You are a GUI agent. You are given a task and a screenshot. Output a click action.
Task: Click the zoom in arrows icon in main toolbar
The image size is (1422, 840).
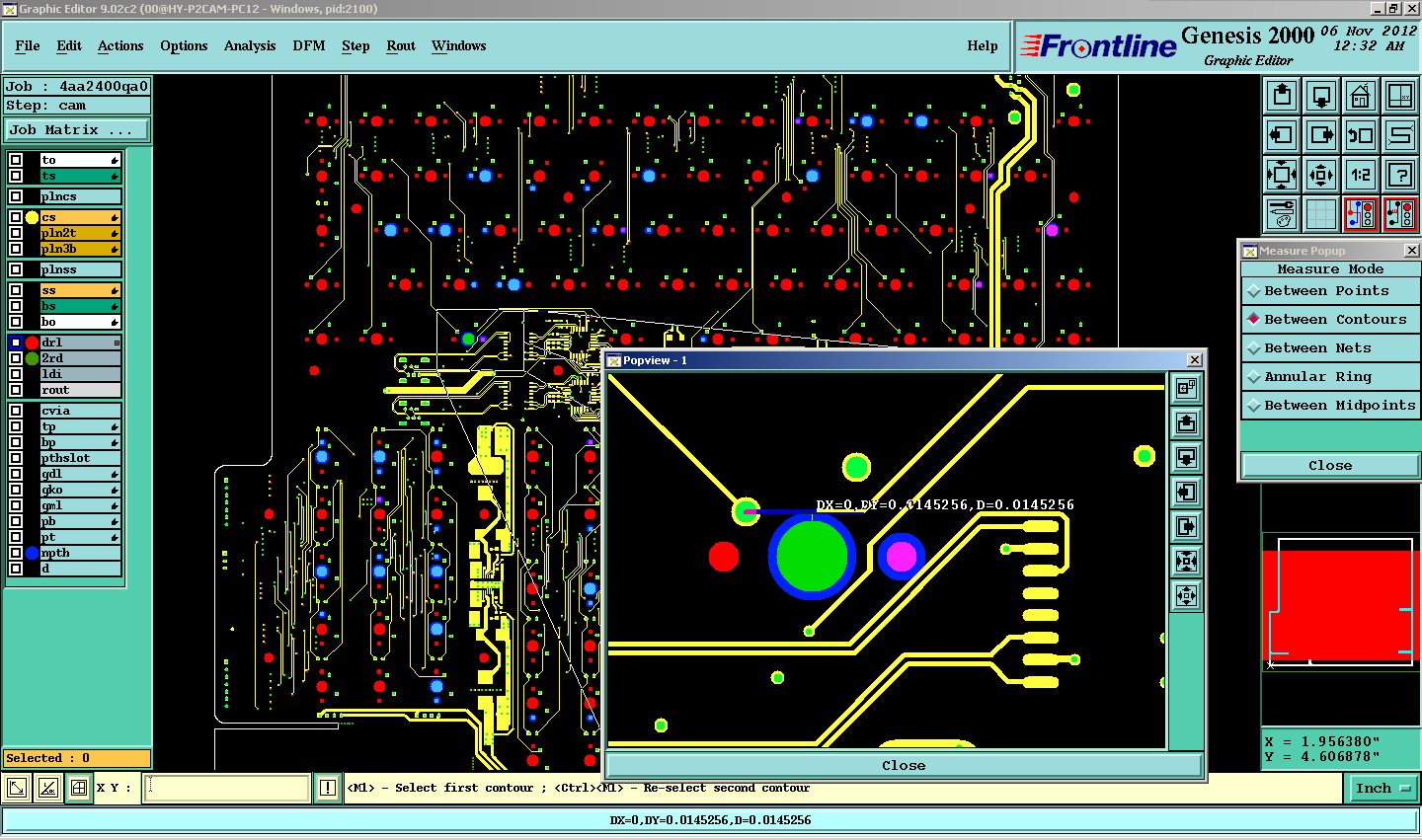tap(1282, 175)
